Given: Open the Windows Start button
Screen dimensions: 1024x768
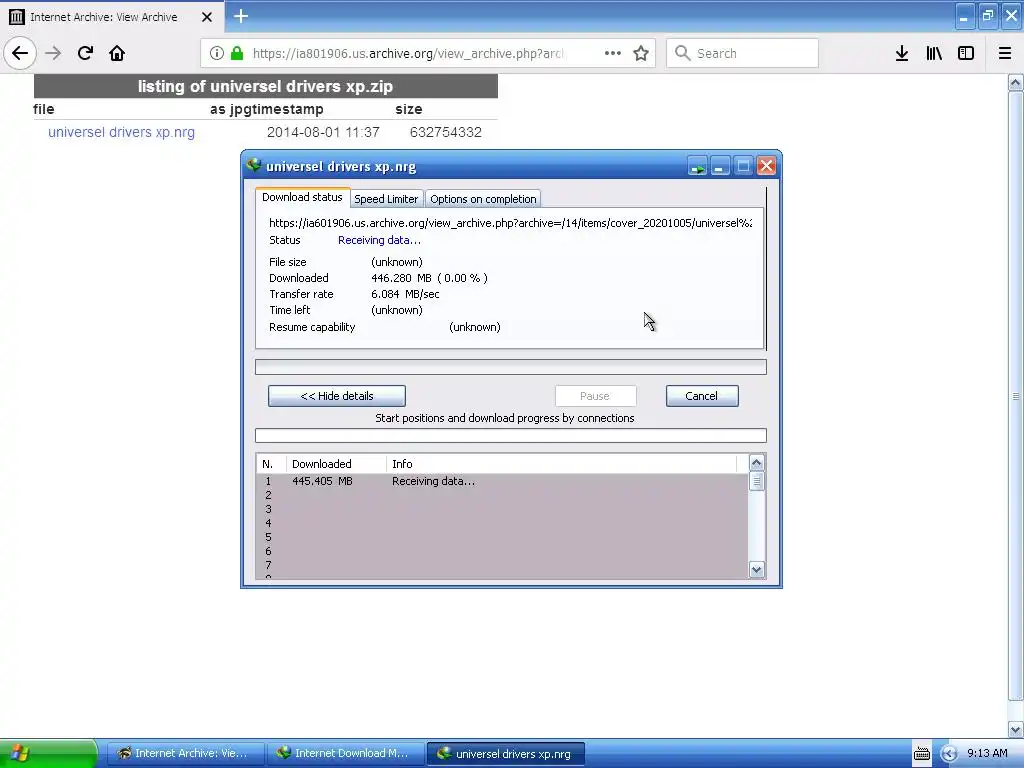Looking at the screenshot, I should point(48,754).
